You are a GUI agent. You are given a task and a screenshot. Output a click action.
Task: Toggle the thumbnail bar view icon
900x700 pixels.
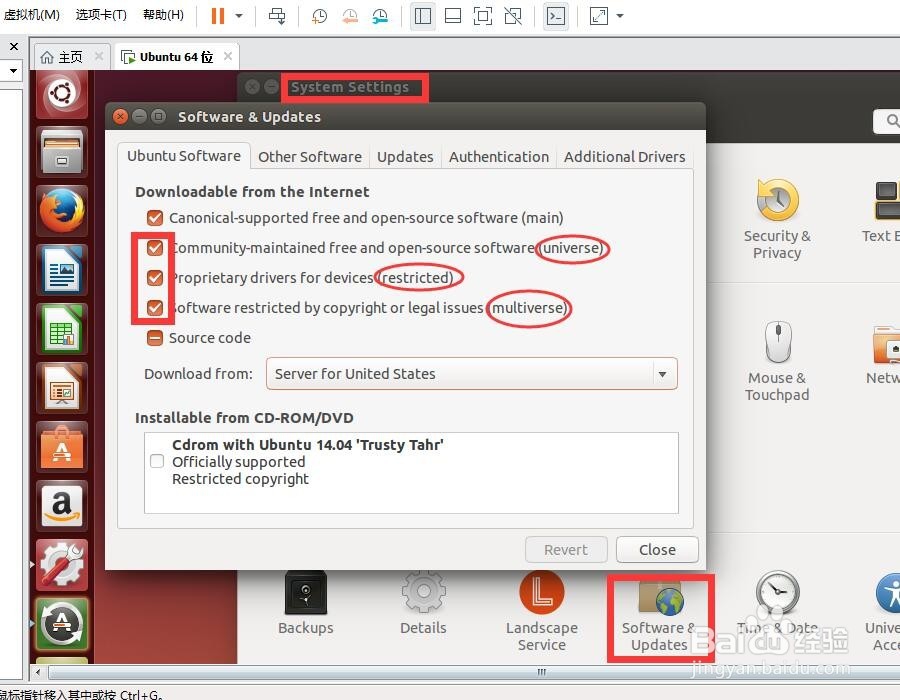click(x=453, y=15)
